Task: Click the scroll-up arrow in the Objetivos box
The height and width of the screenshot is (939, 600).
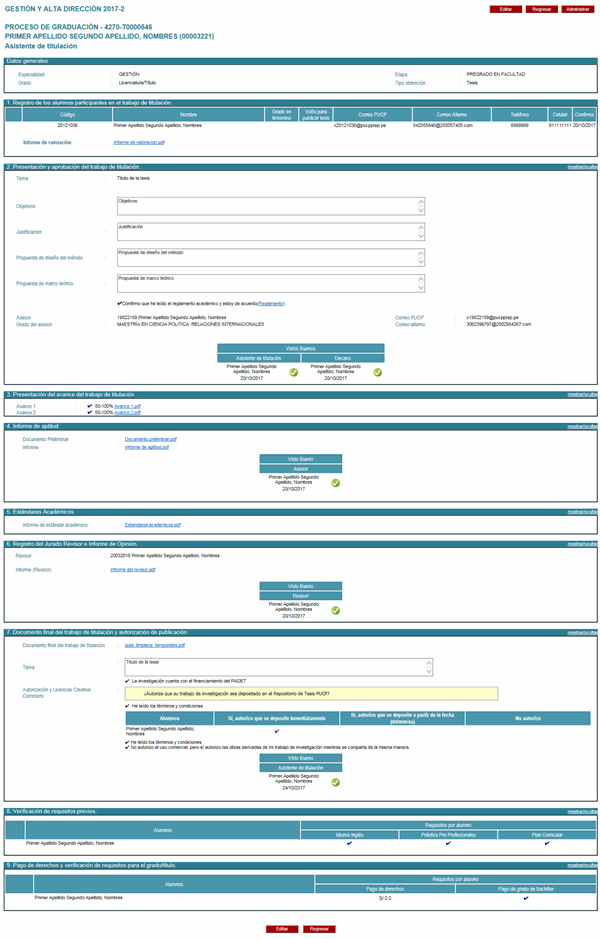Action: (x=421, y=202)
